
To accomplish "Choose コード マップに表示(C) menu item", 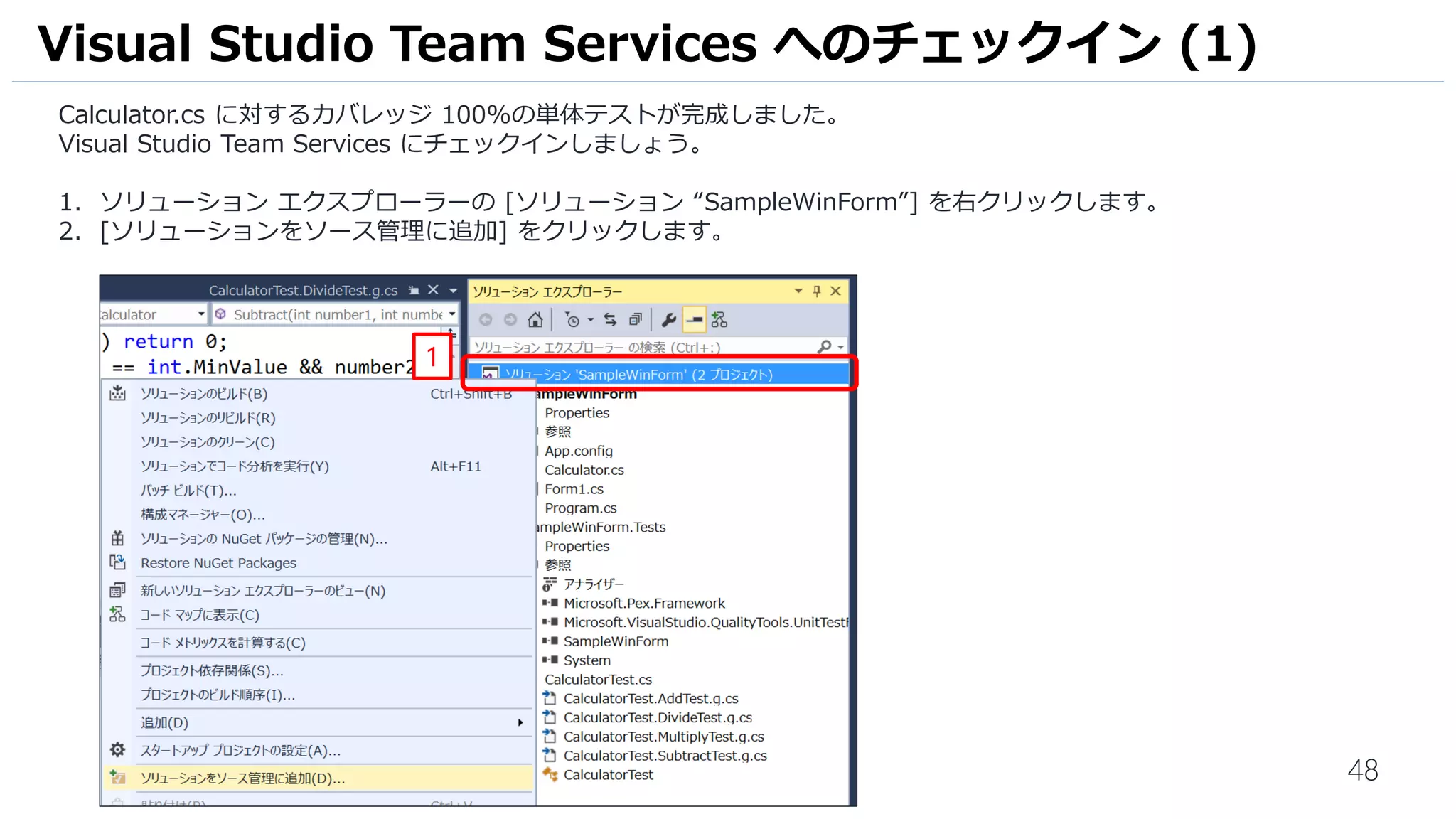I will [x=318, y=615].
